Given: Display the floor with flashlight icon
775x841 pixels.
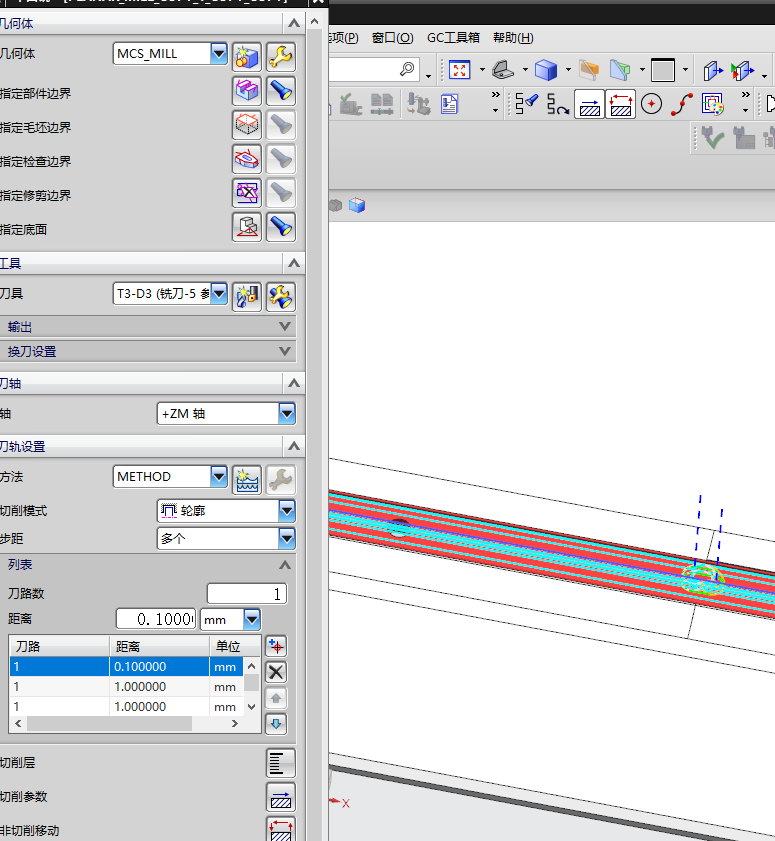Looking at the screenshot, I should pyautogui.click(x=281, y=227).
